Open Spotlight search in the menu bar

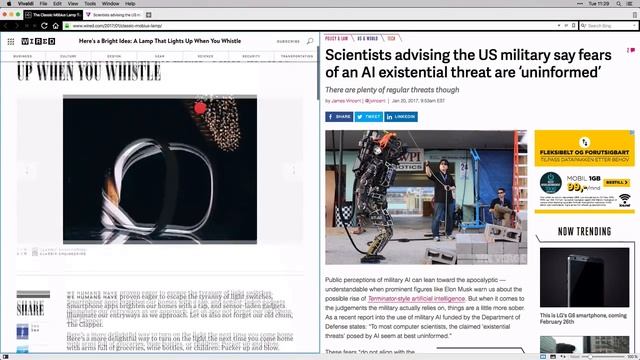[x=619, y=3]
